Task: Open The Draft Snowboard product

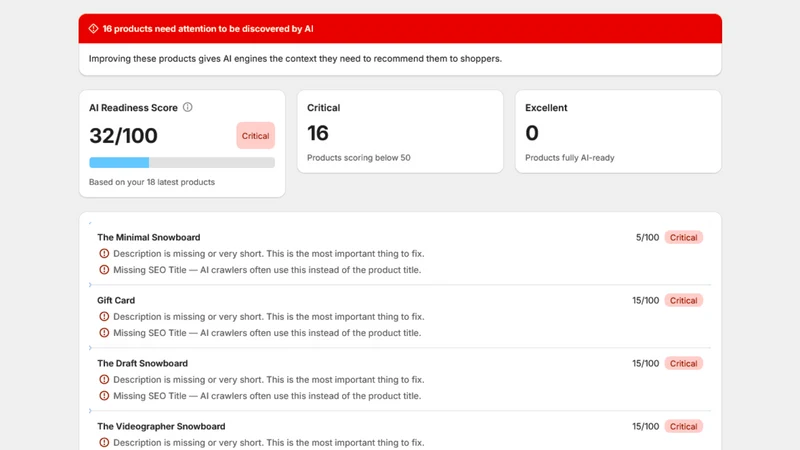Action: (x=142, y=363)
